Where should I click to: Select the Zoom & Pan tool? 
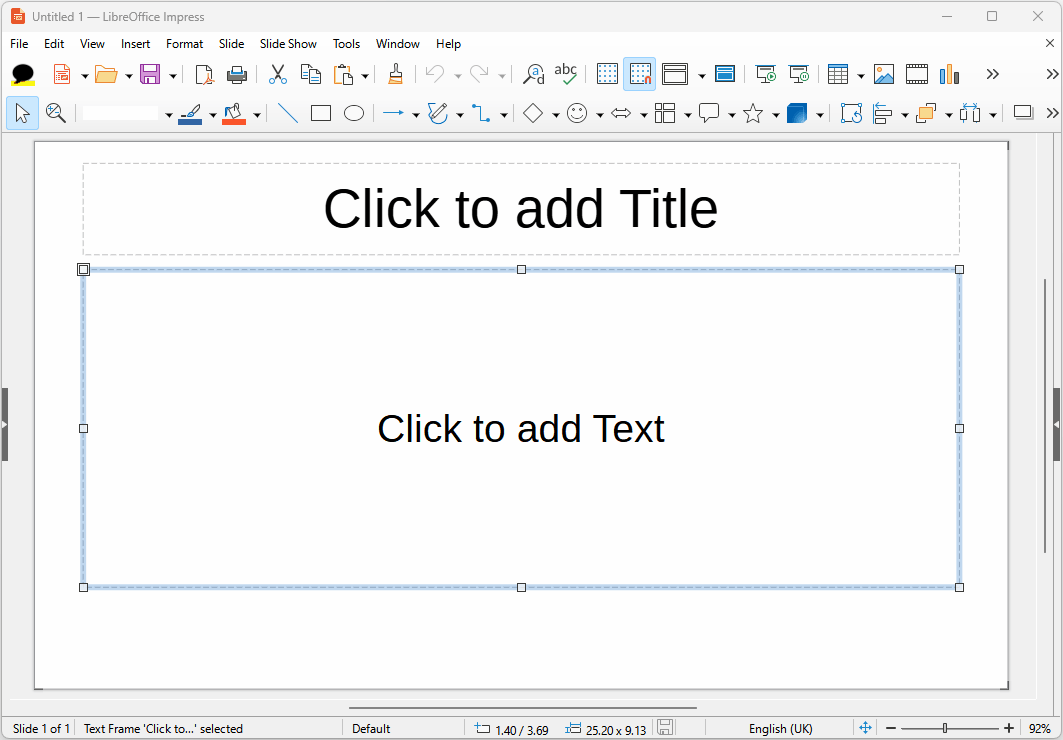[56, 113]
